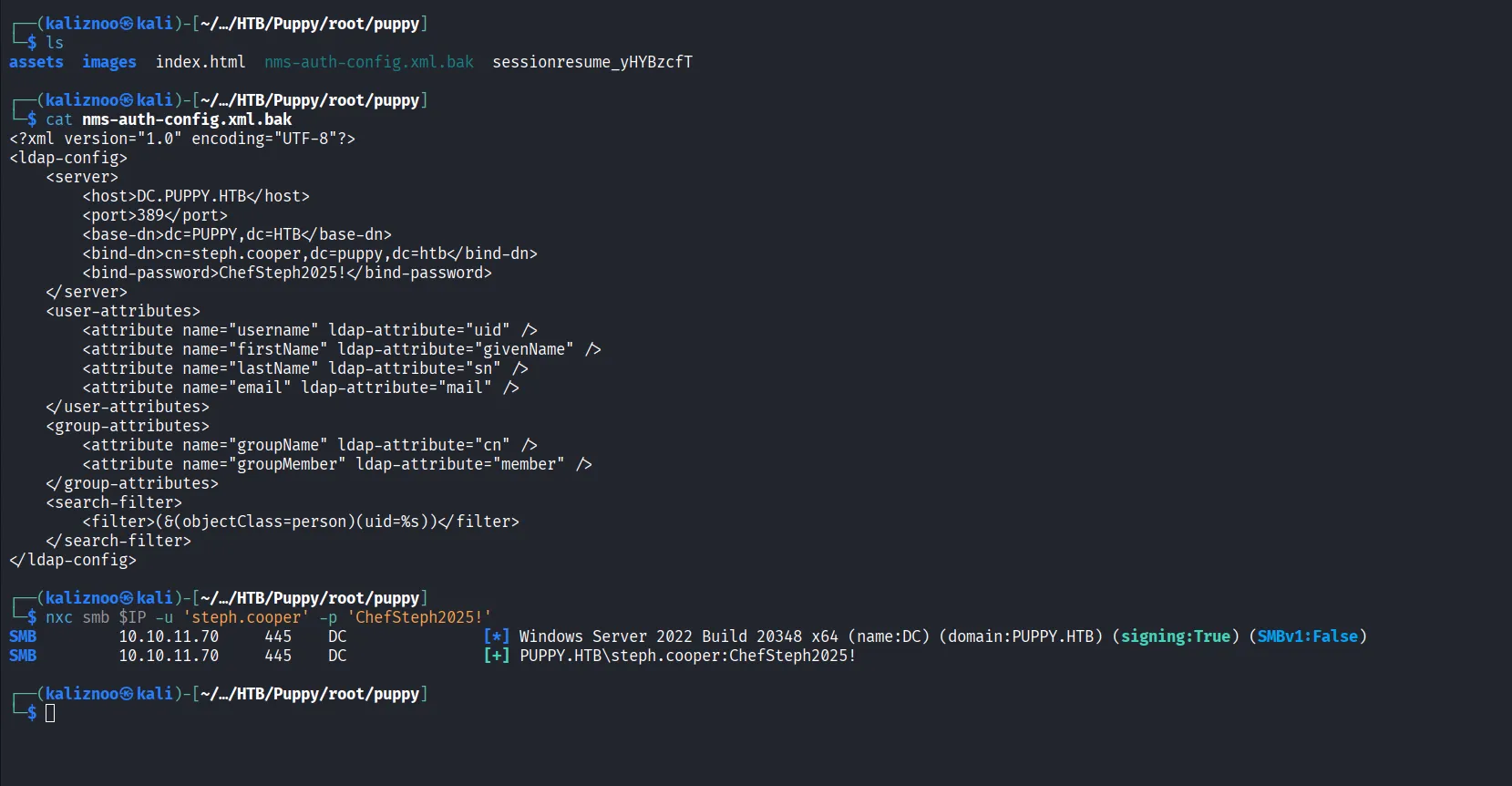Click the opening '<ldap-config>' tag
The width and height of the screenshot is (1512, 786).
point(68,158)
